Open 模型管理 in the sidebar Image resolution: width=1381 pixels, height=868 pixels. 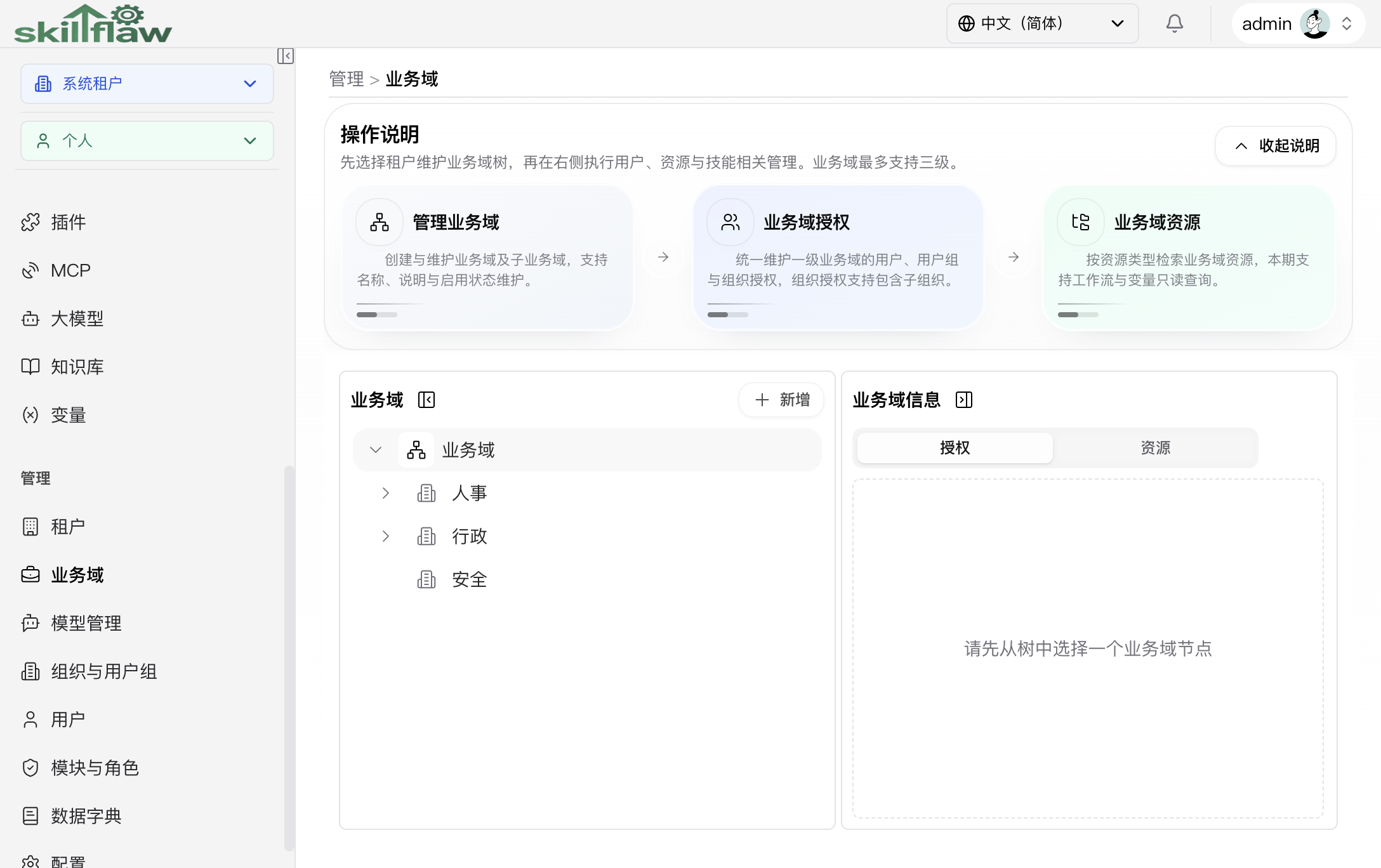tap(86, 623)
